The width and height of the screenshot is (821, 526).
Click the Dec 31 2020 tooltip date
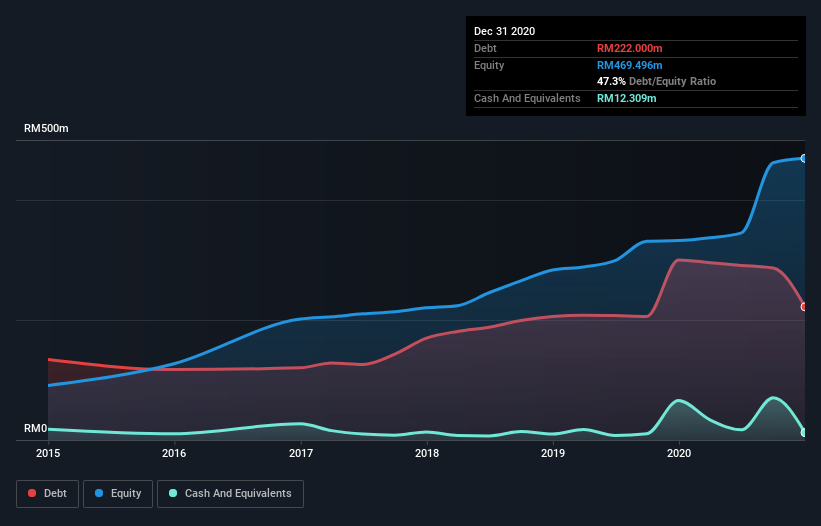(504, 31)
